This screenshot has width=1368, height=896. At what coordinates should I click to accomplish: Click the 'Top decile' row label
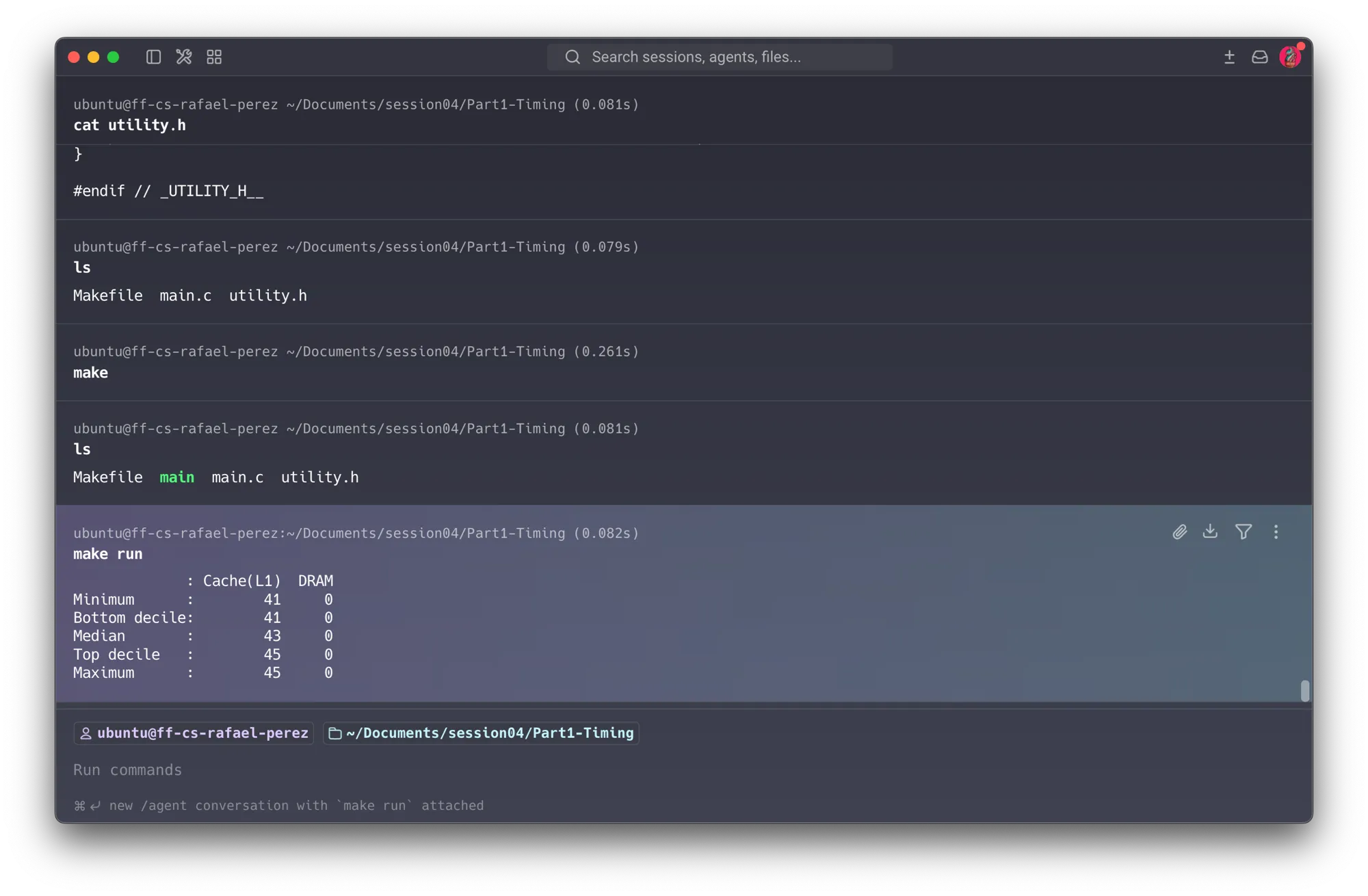(x=116, y=655)
